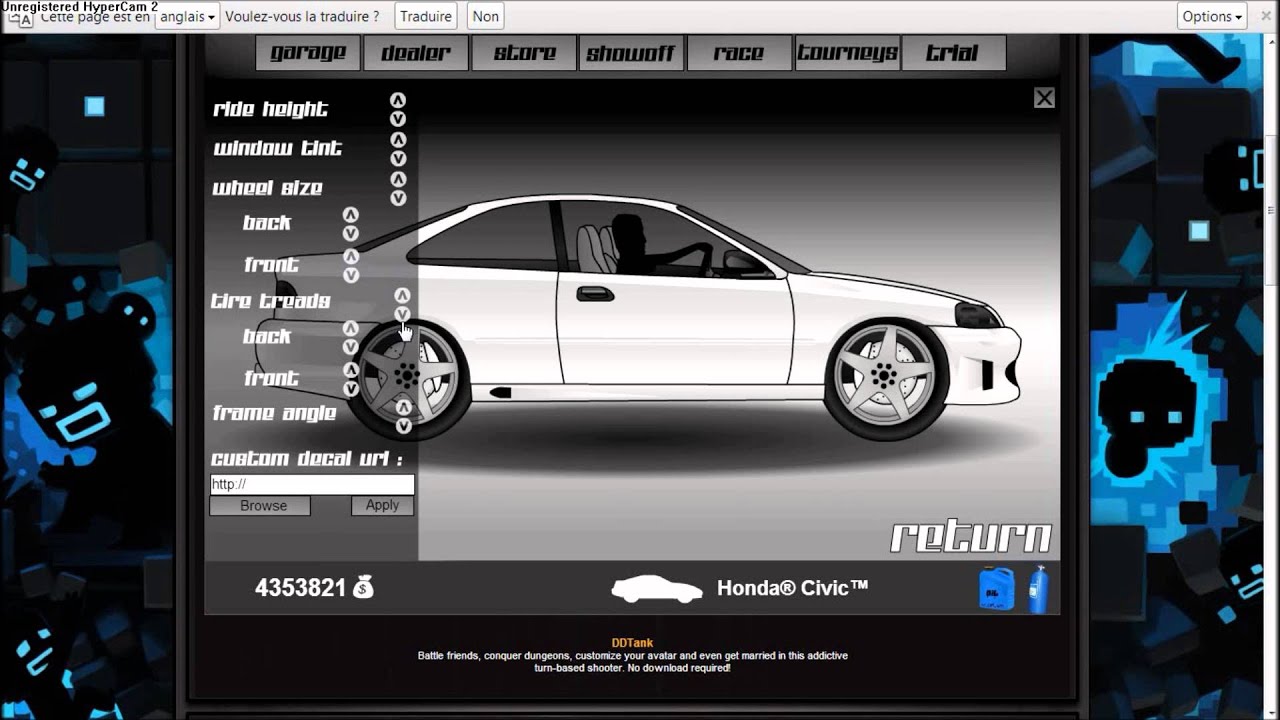The image size is (1280, 720).
Task: Click the Traduire button
Action: tap(426, 16)
